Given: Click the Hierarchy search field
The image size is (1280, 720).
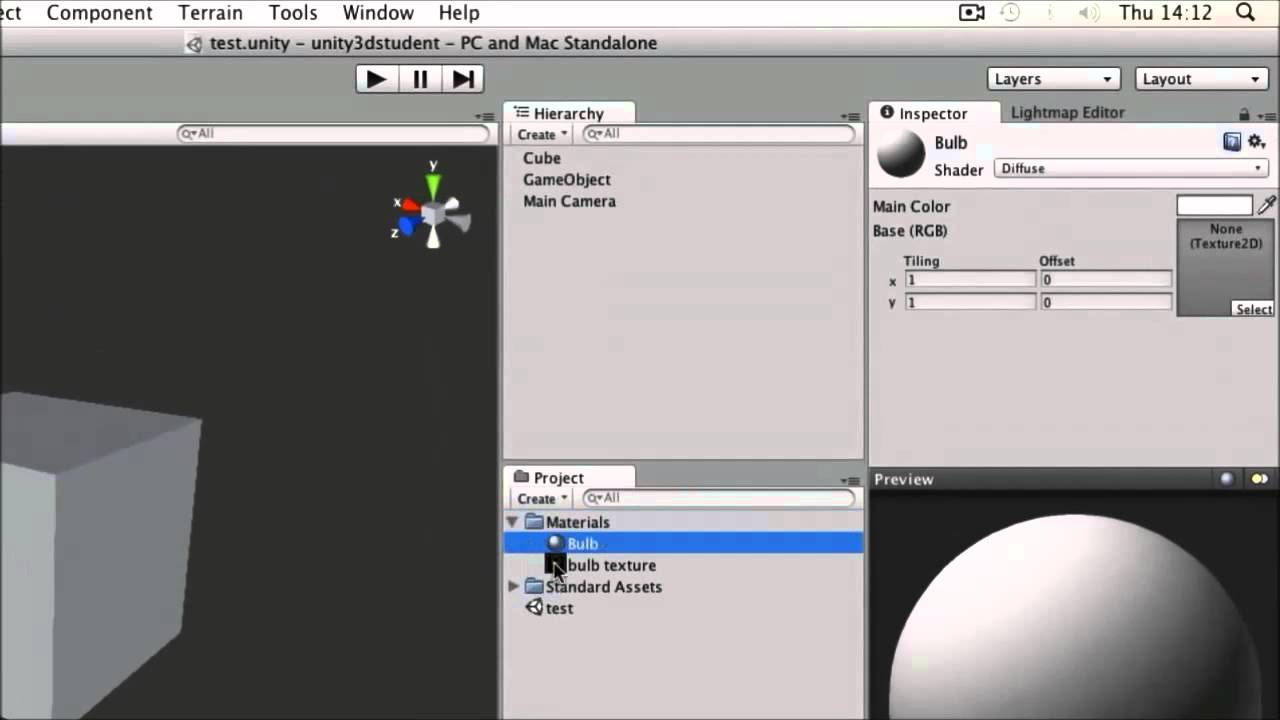Looking at the screenshot, I should 719,134.
